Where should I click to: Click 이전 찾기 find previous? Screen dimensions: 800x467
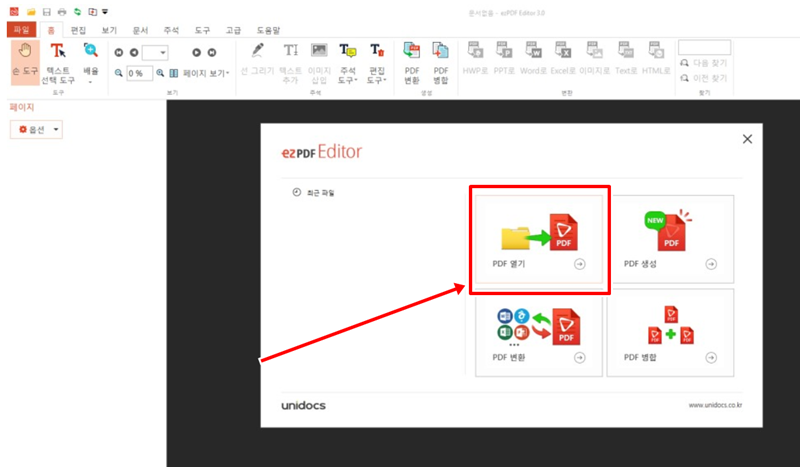[x=704, y=78]
